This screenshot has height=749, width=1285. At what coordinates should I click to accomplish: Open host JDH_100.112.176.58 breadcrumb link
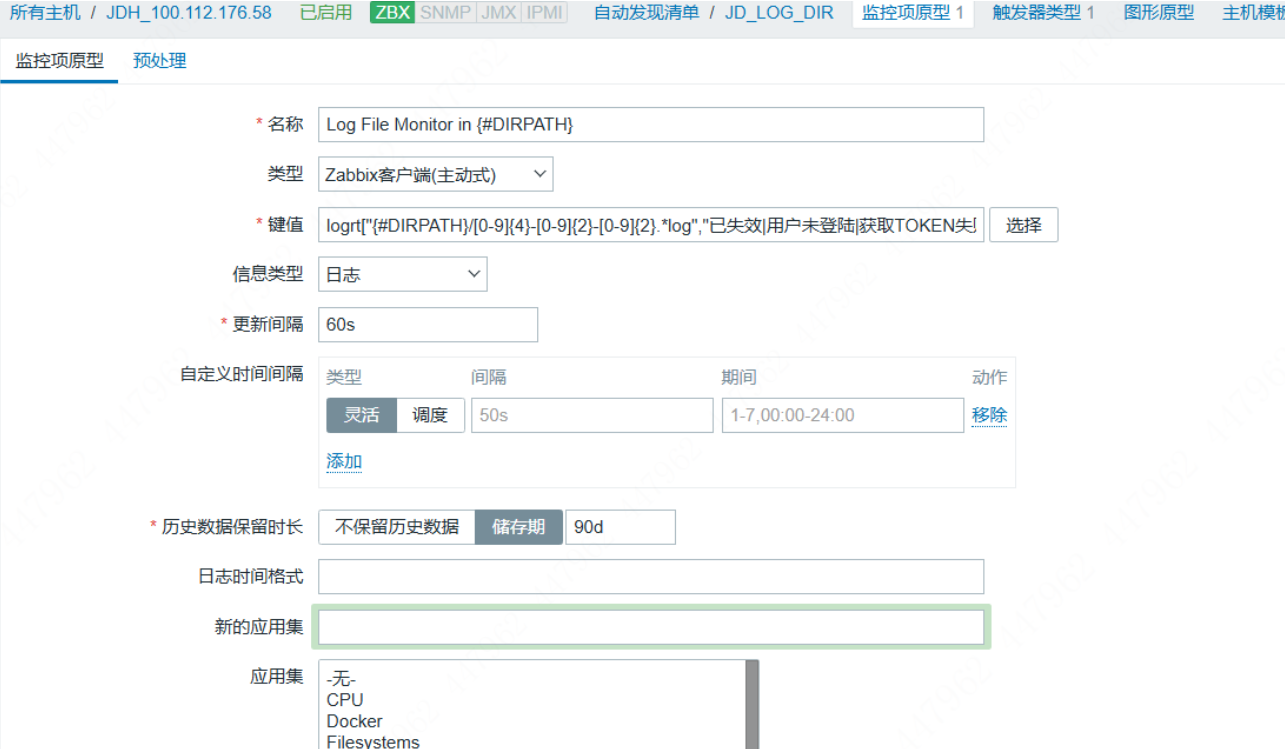pos(189,13)
